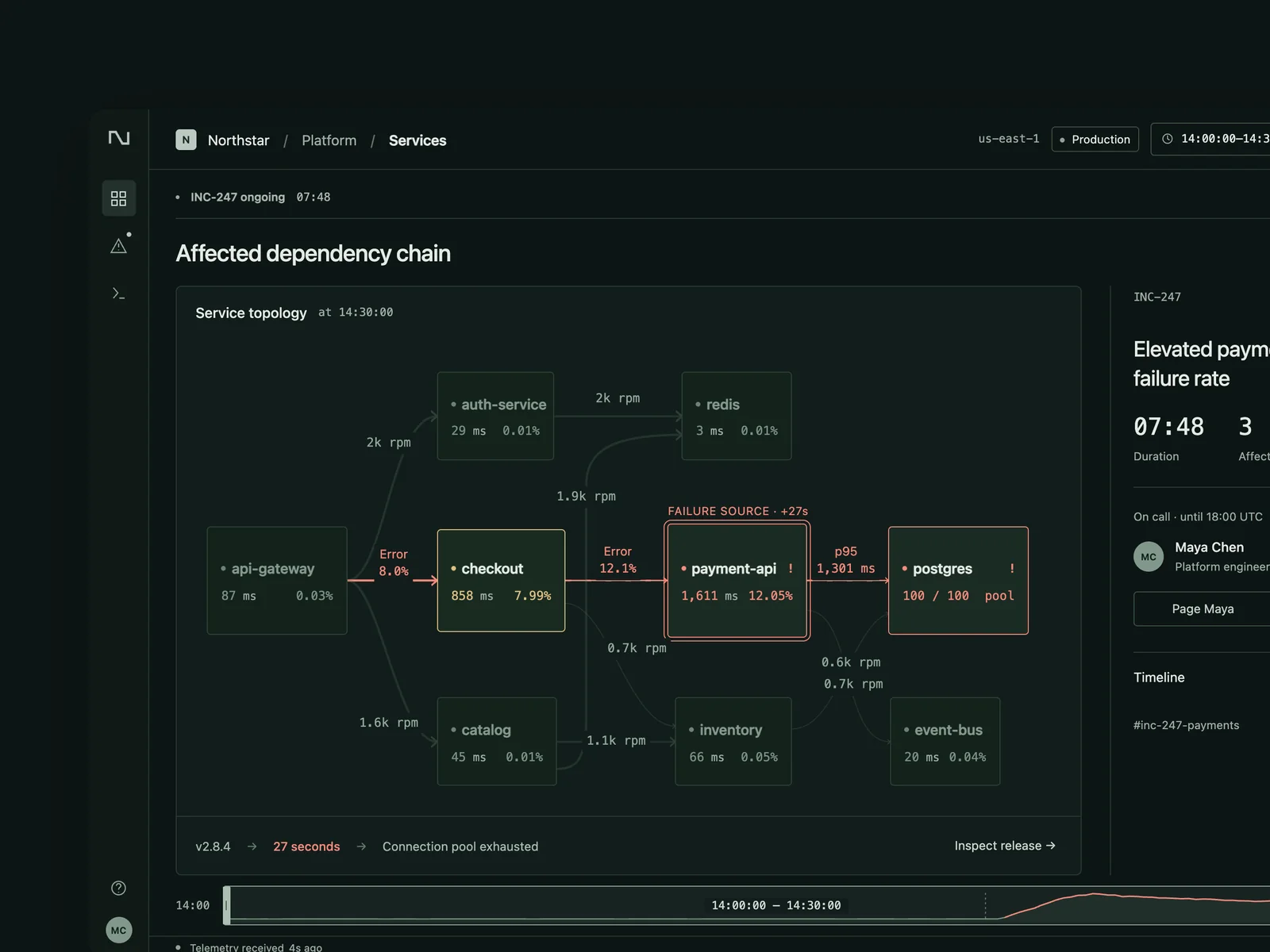Image resolution: width=1270 pixels, height=952 pixels.
Task: Click the warning mark on postgres node
Action: click(1012, 569)
